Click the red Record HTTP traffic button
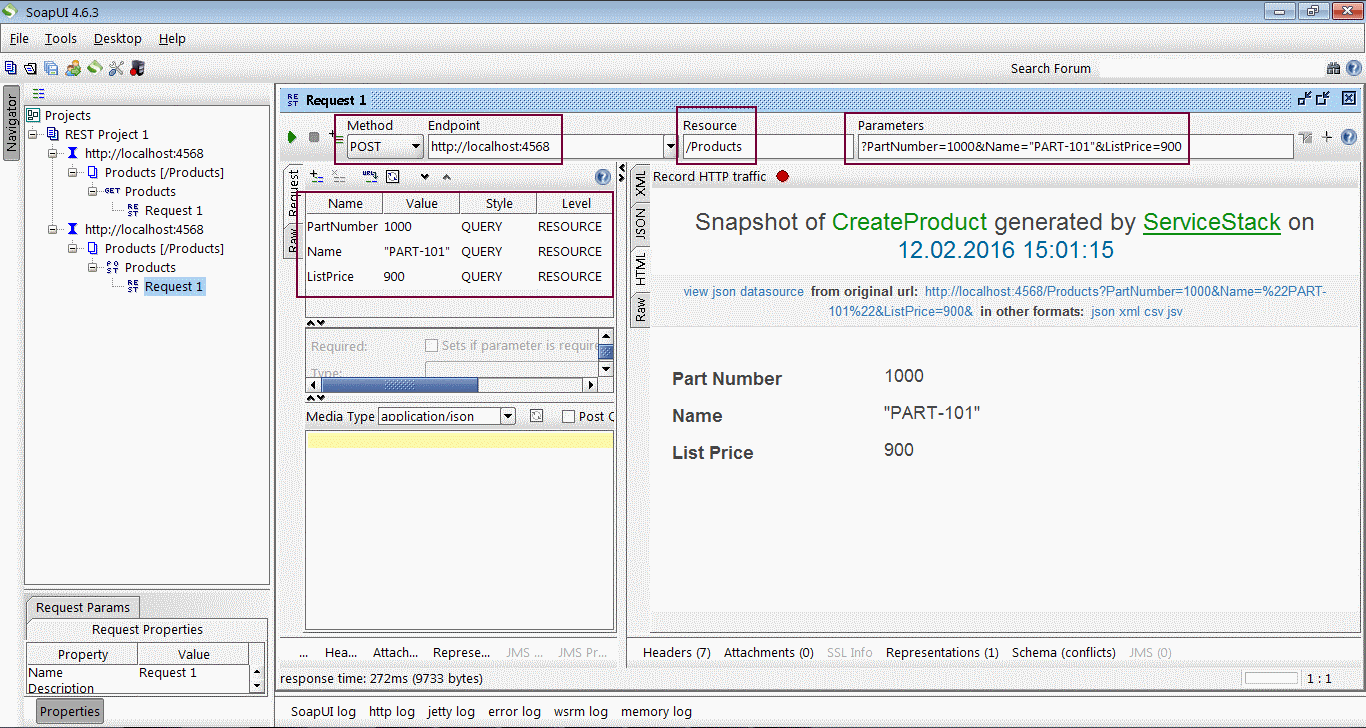This screenshot has height=728, width=1366. (x=783, y=176)
